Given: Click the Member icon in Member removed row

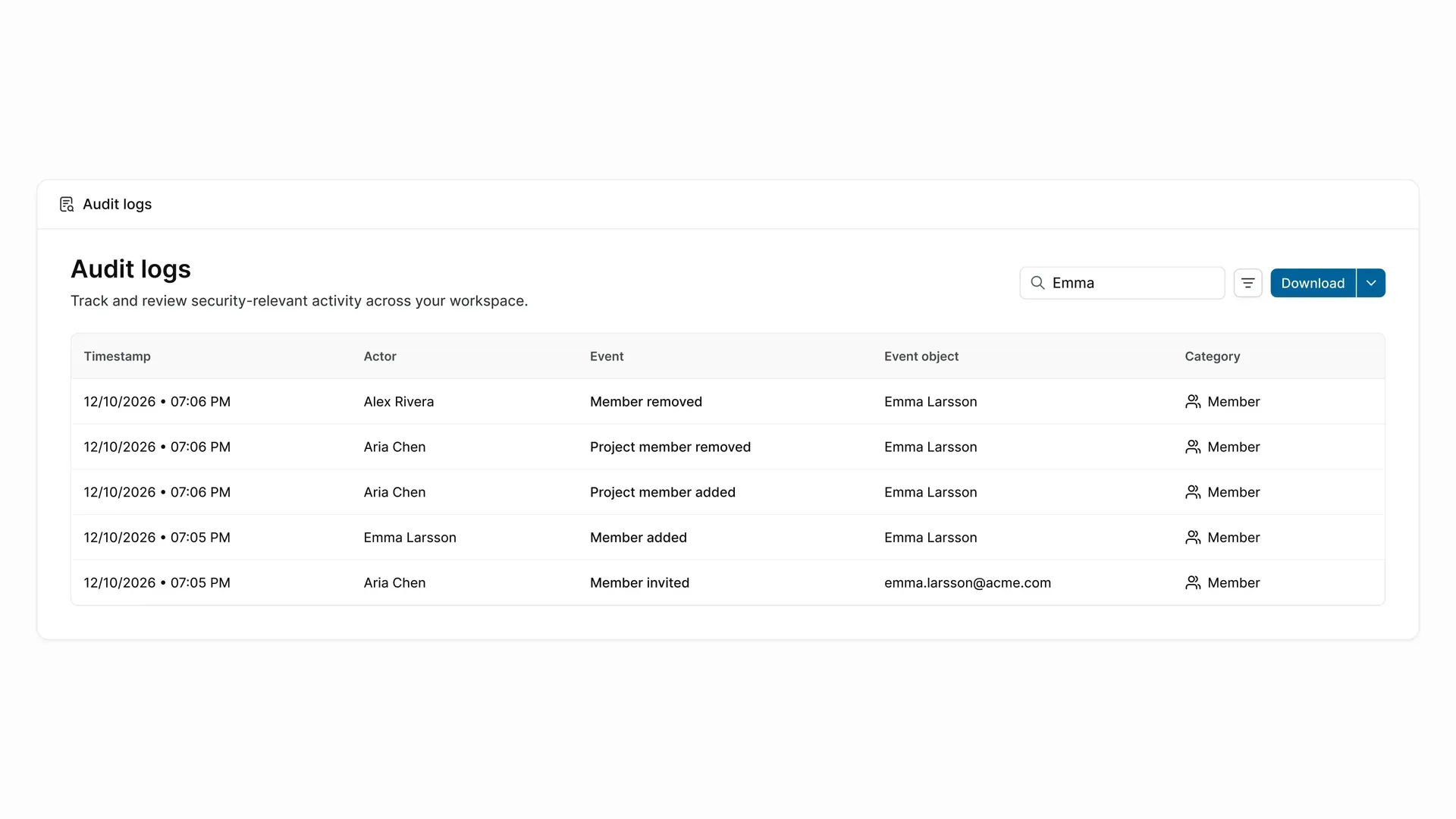Looking at the screenshot, I should pyautogui.click(x=1193, y=402).
